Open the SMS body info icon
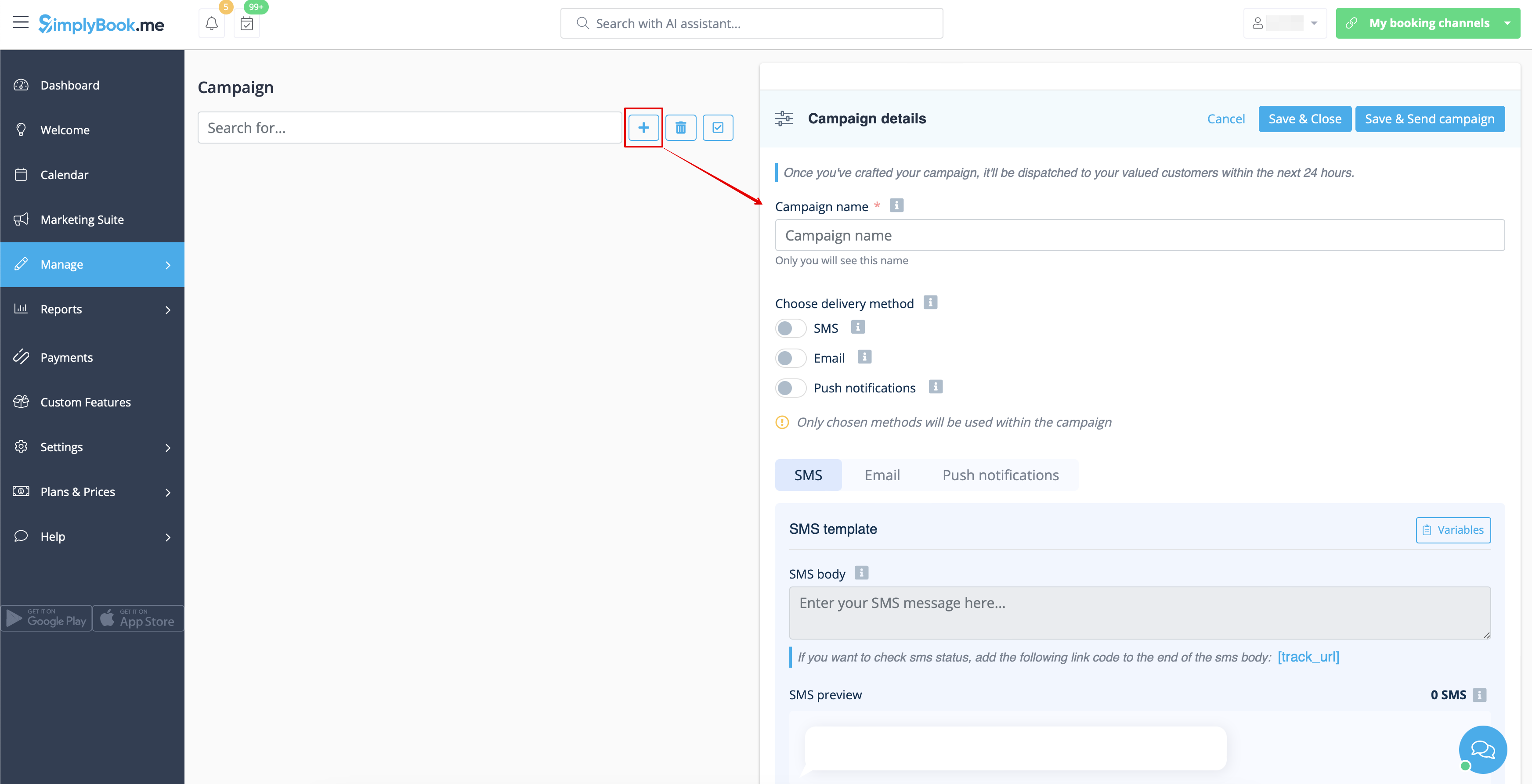Screen dimensions: 1532x784 point(861,573)
